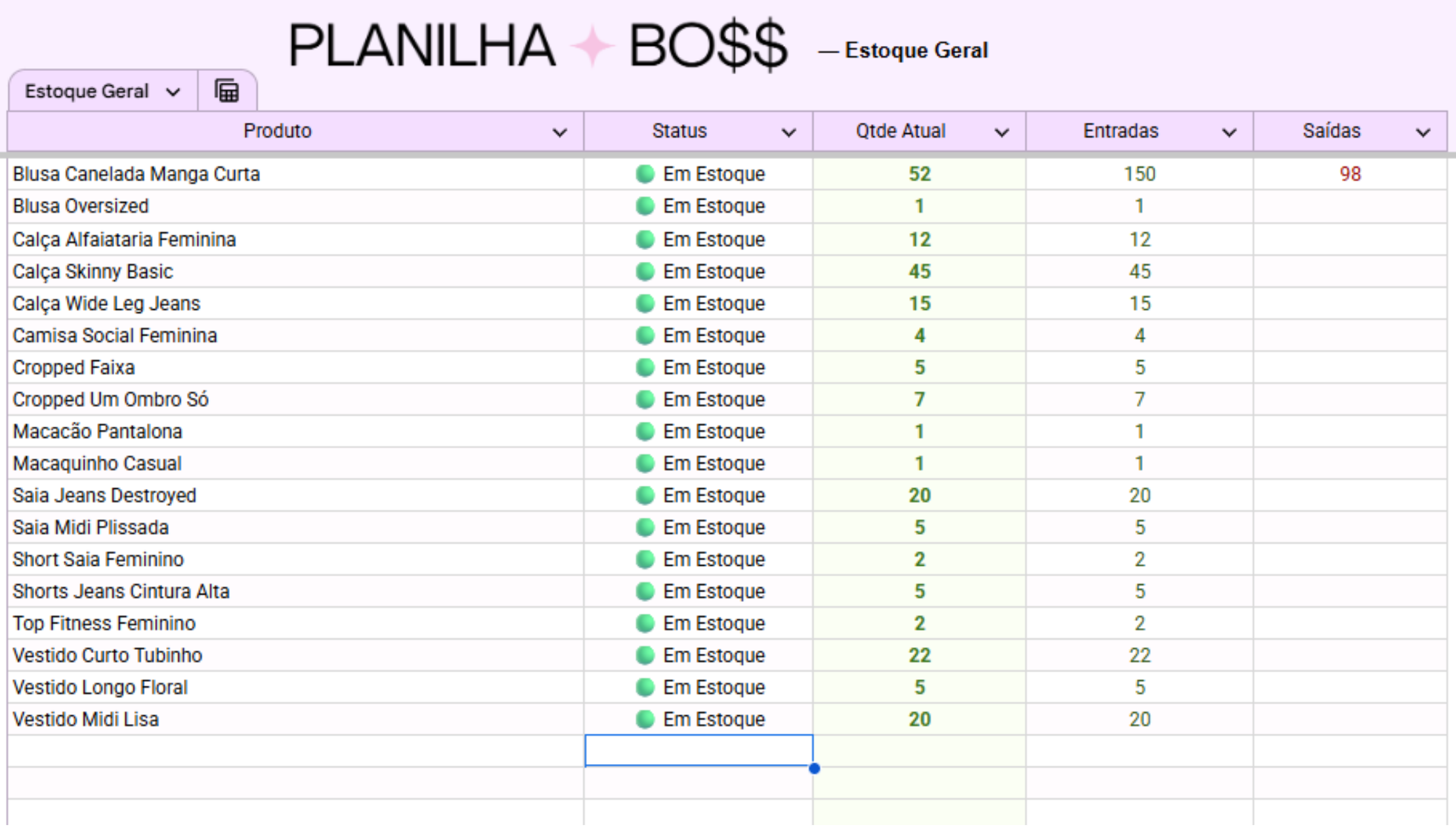Select the Blusa Canelada Manga Curta cell
Viewport: 1456px width, 827px height.
[137, 174]
